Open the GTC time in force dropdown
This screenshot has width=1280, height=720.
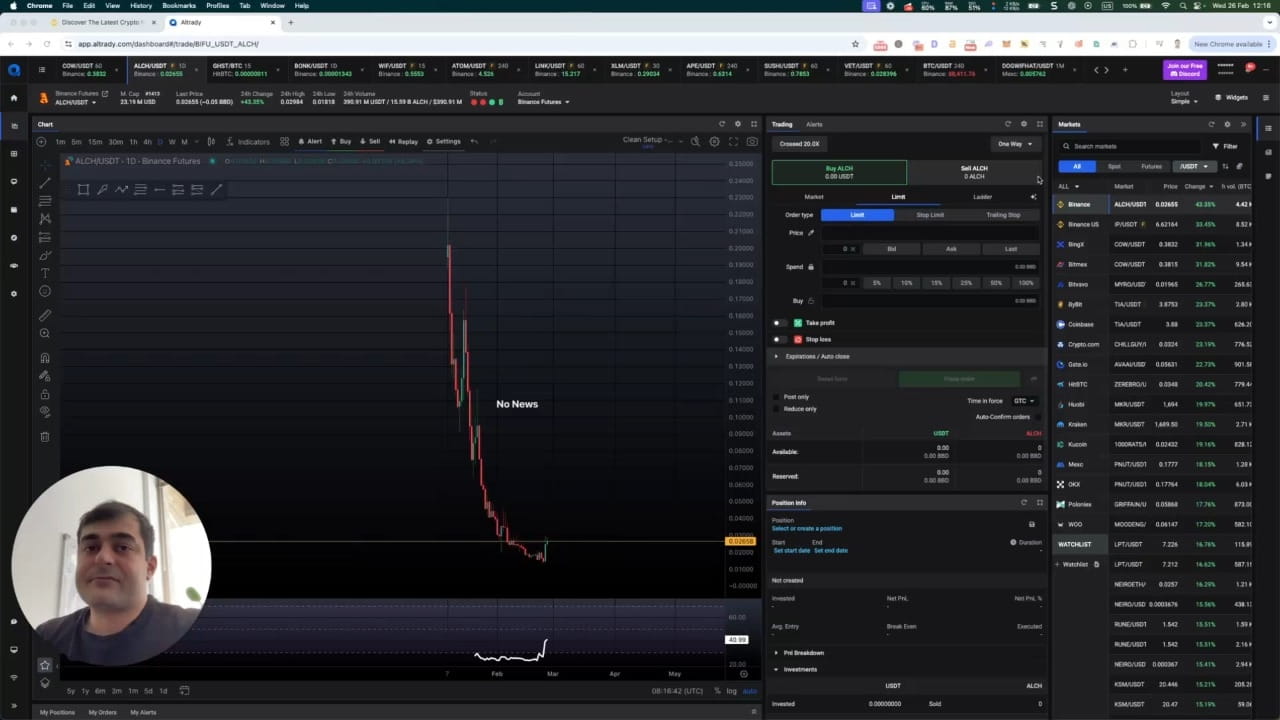pyautogui.click(x=1023, y=401)
